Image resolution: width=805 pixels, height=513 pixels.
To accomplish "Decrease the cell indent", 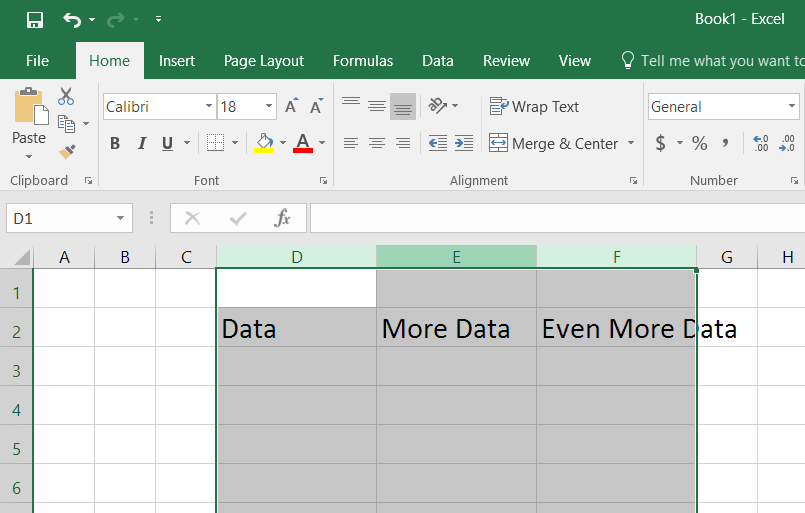I will (437, 143).
